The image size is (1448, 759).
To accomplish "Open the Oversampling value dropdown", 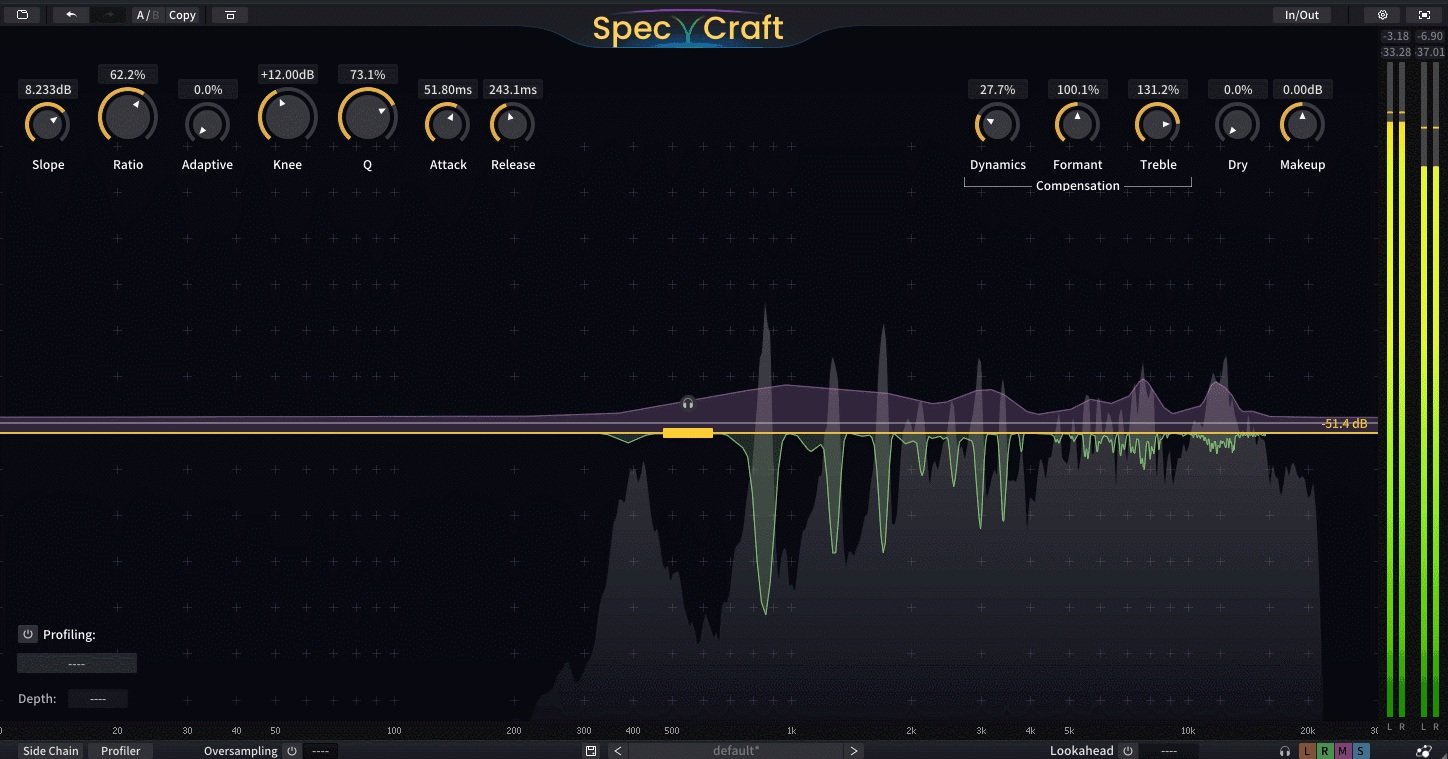I will (321, 751).
